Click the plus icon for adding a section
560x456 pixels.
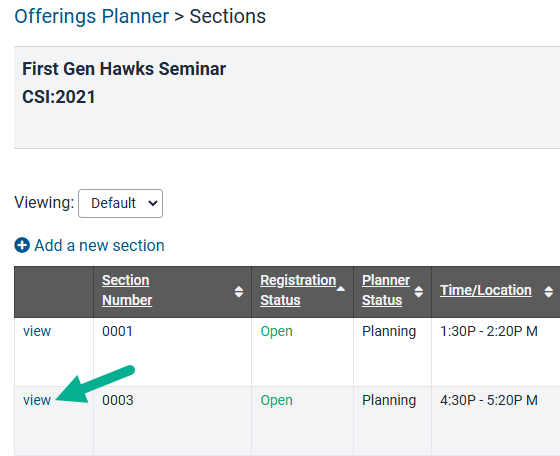22,245
